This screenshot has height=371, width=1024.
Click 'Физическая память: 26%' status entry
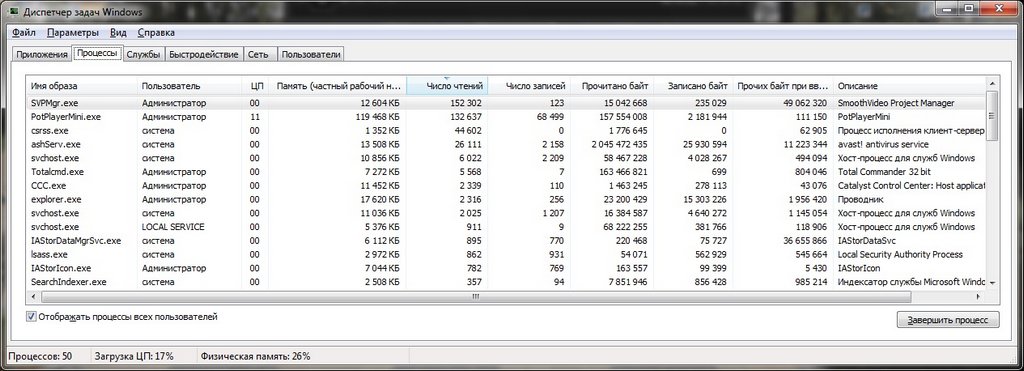tap(256, 356)
